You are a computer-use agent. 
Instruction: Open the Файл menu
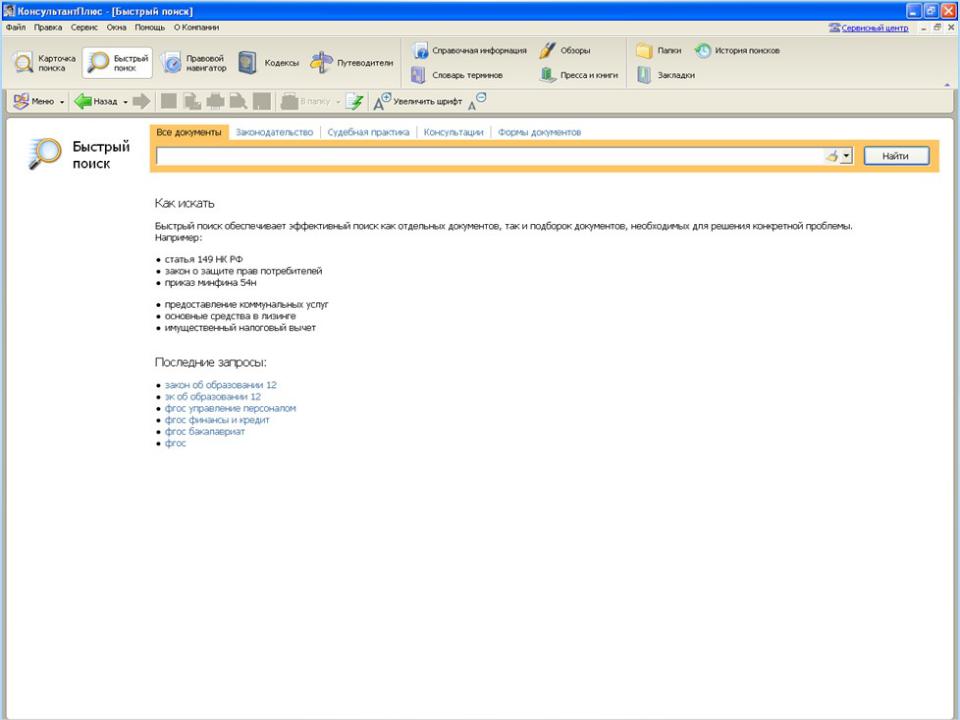(16, 28)
